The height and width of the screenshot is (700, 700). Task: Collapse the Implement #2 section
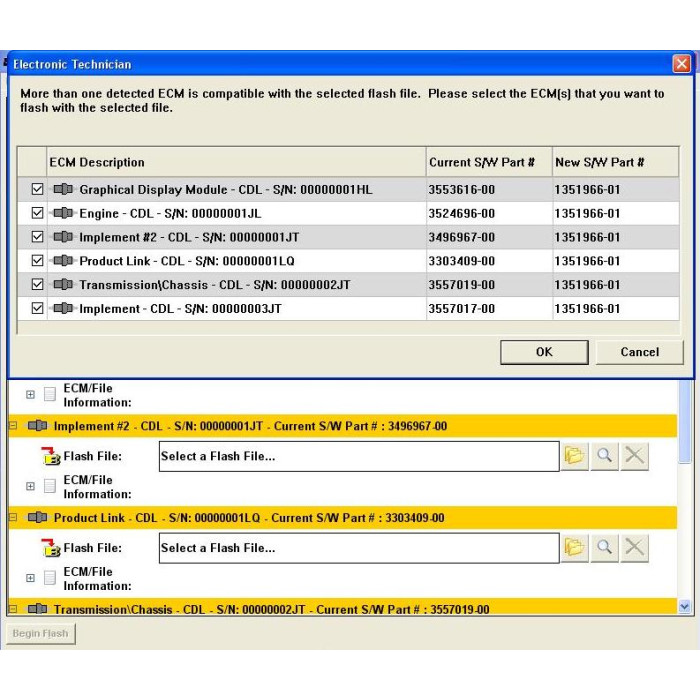(x=13, y=426)
